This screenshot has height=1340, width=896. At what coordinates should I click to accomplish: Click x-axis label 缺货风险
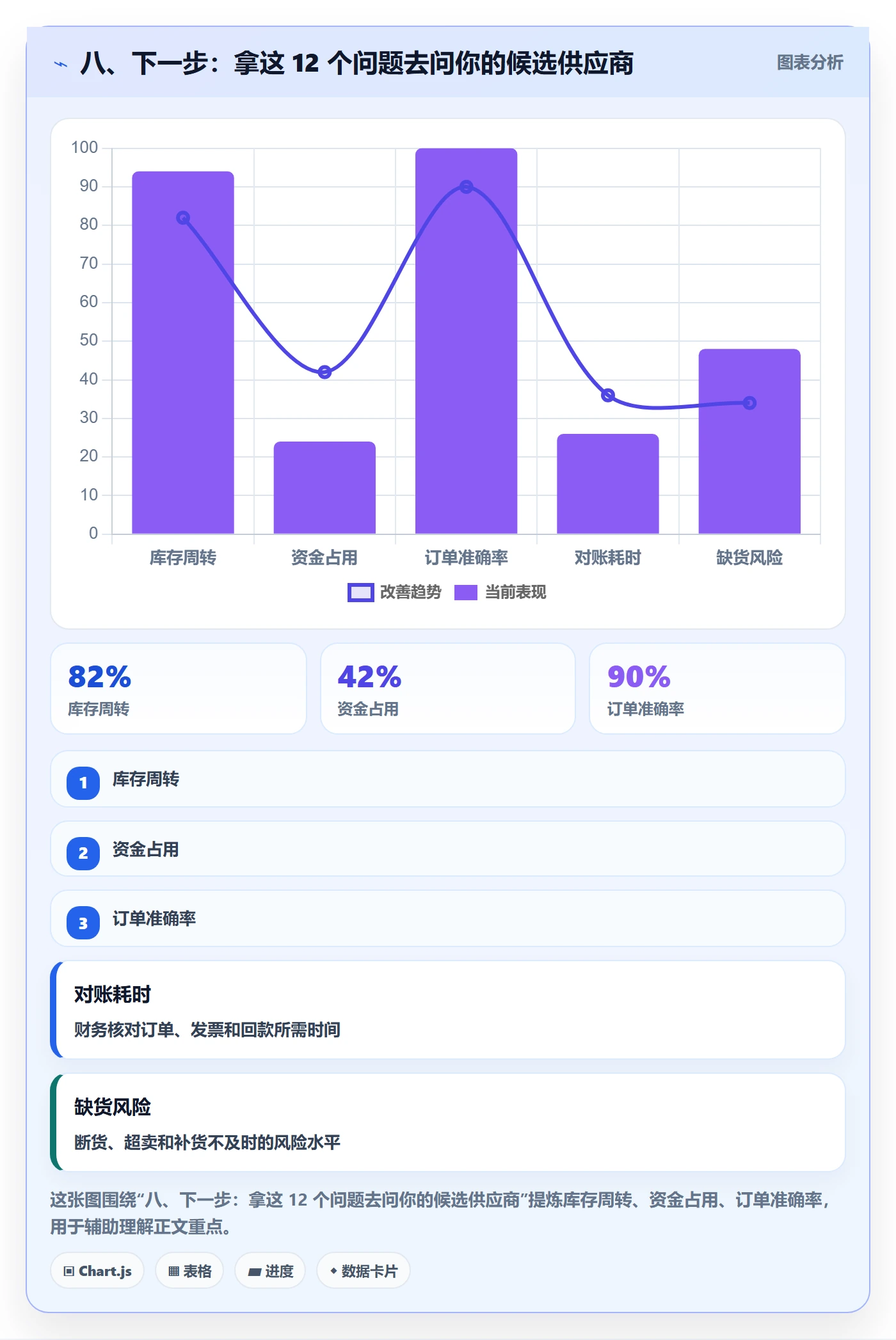pos(749,558)
